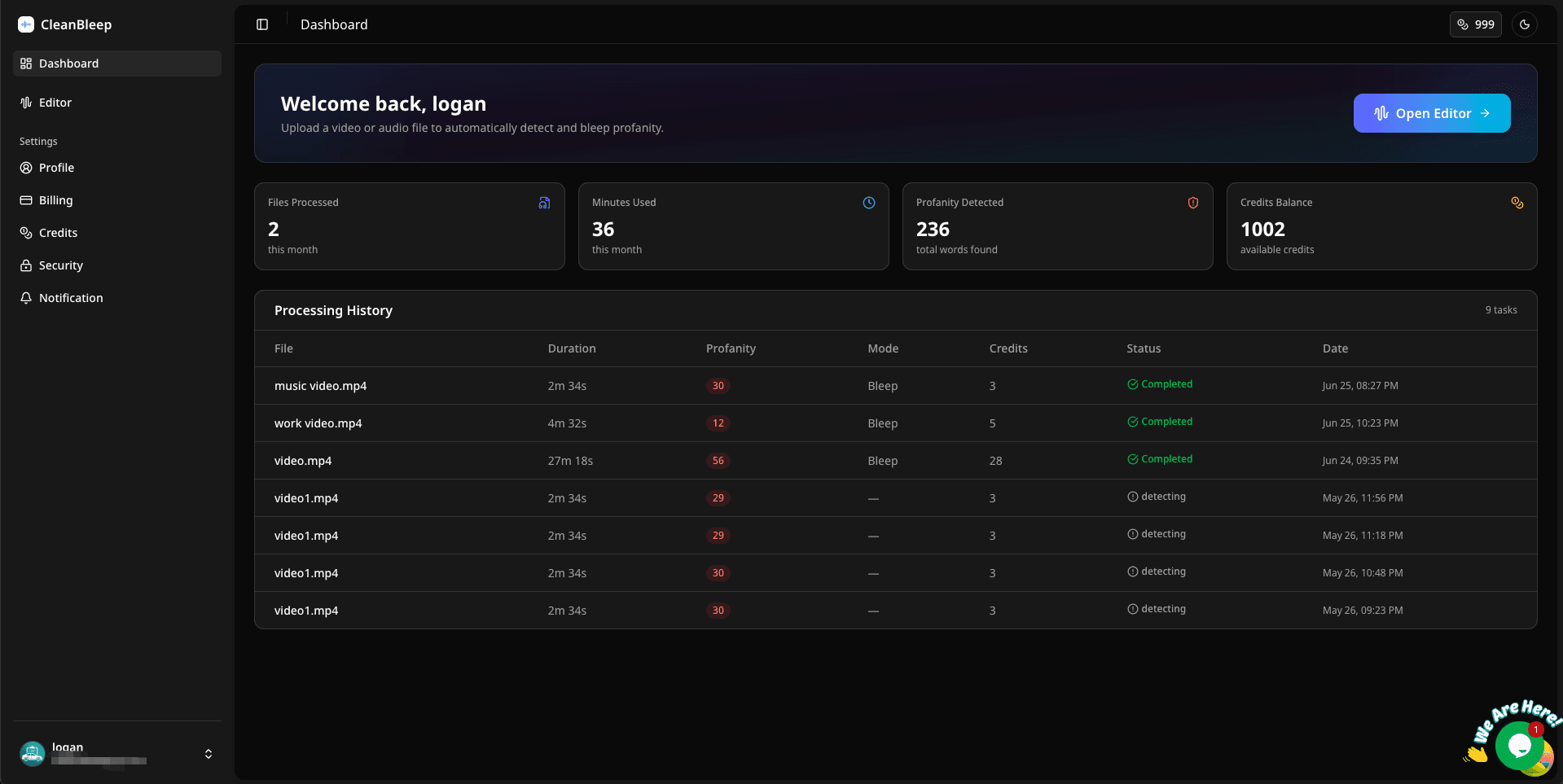Screen dimensions: 1563x784
Task: Open the Dashboard menu item
Action: pyautogui.click(x=117, y=64)
